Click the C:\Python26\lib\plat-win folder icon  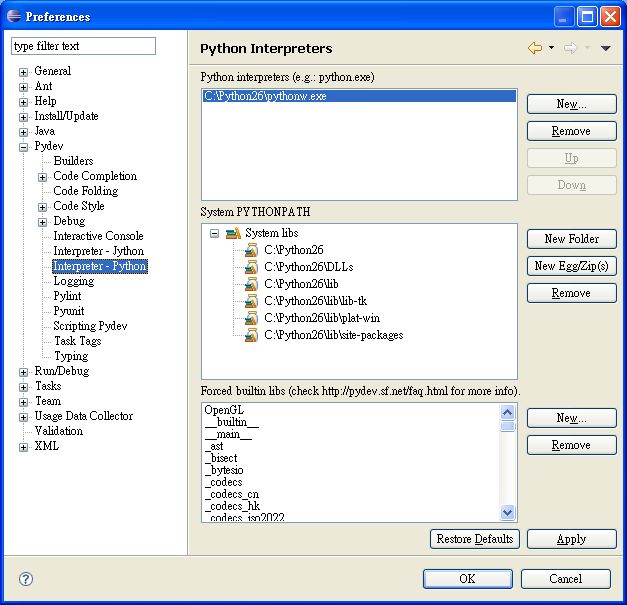[x=251, y=318]
